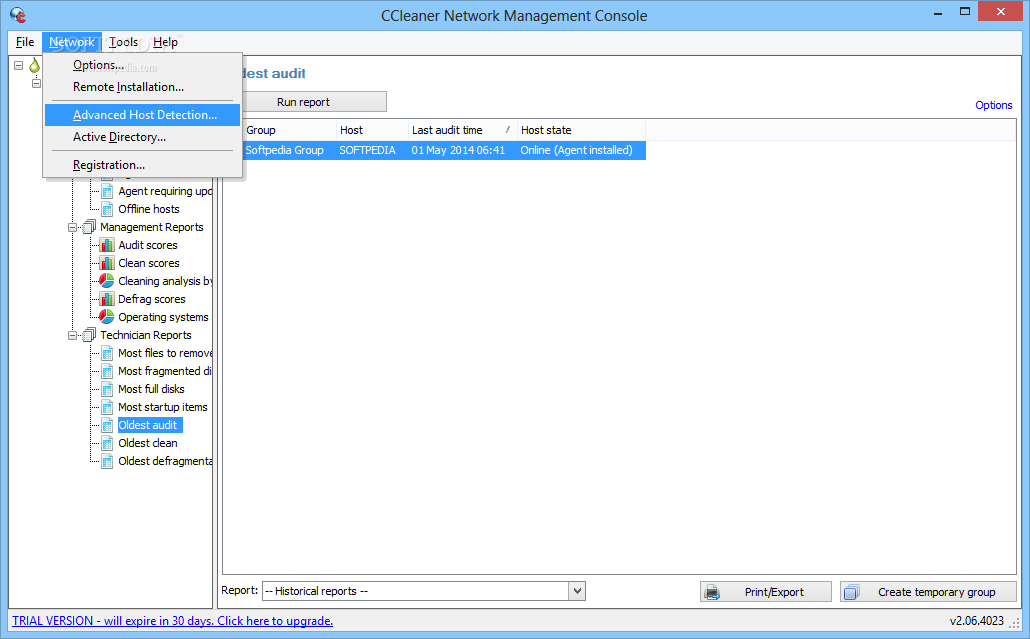The height and width of the screenshot is (639, 1030).
Task: Collapse the Technician Reports branch
Action: 72,335
